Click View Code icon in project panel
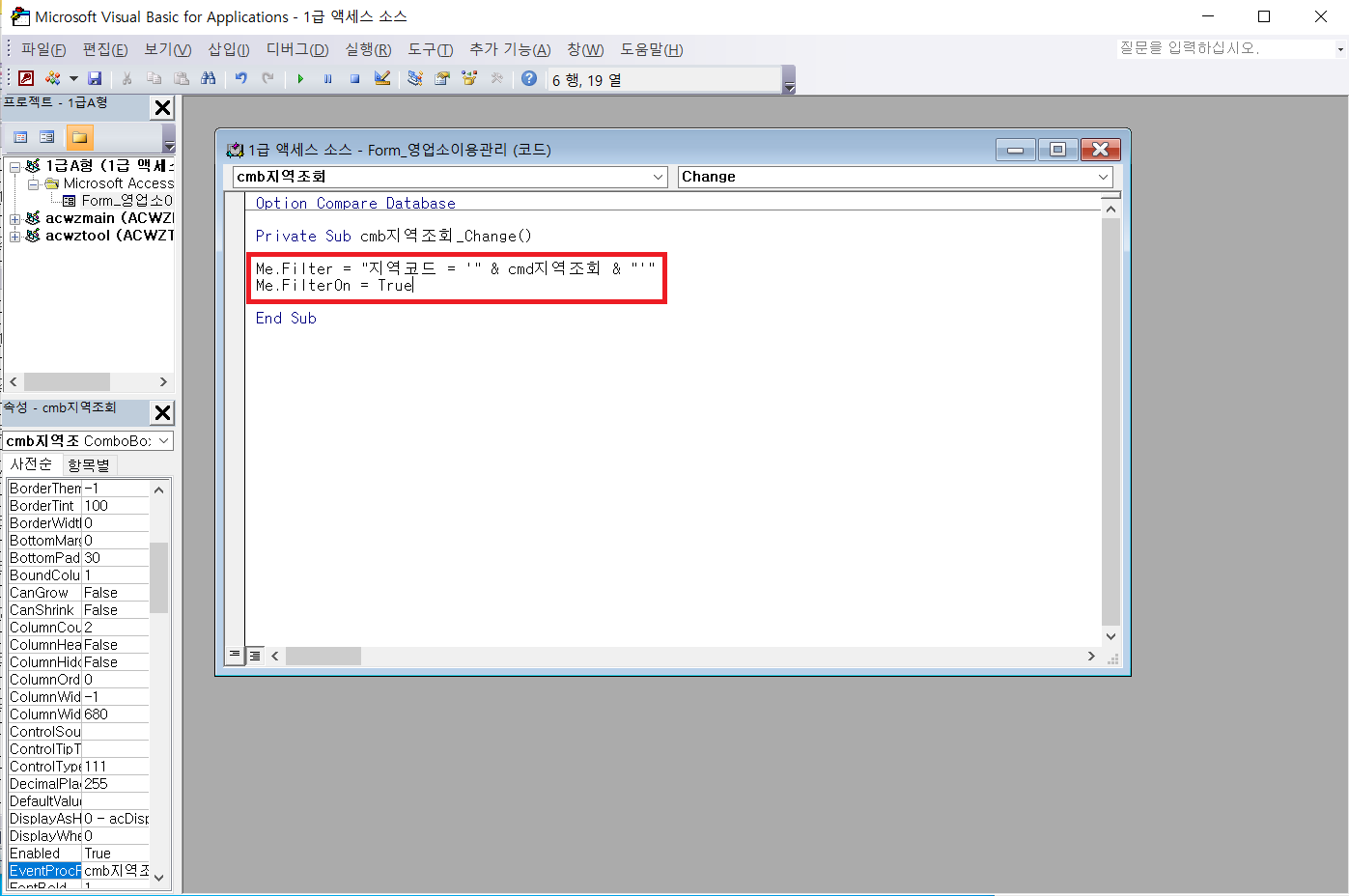Viewport: 1349px width, 896px height. [x=20, y=137]
